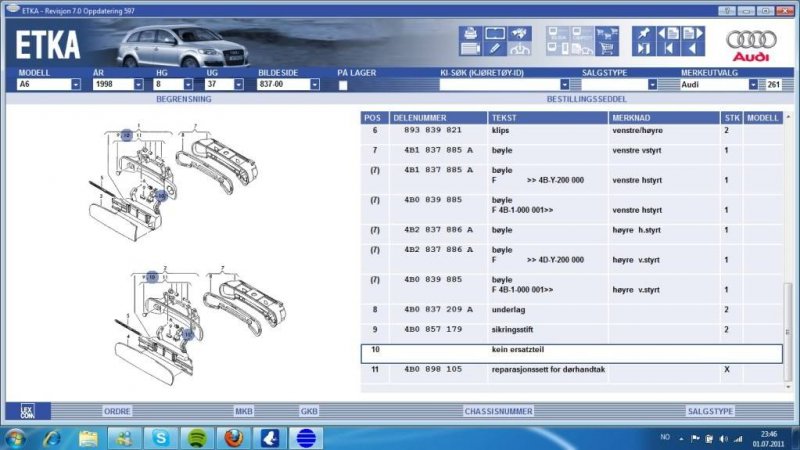
Task: Click the pencil edit icon
Action: (494, 49)
